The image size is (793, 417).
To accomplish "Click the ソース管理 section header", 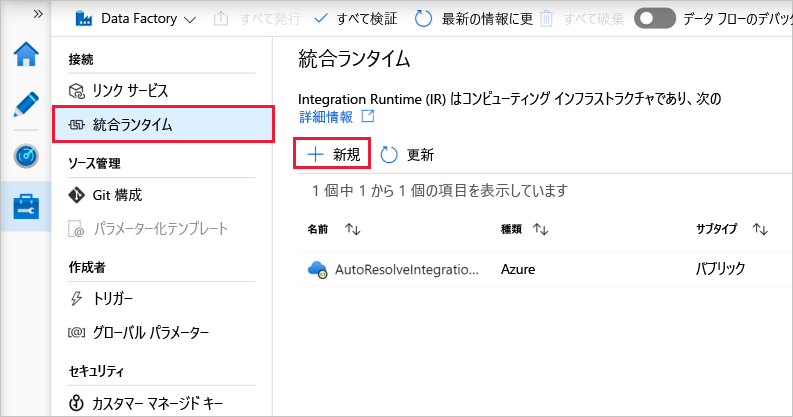I will pos(94,163).
